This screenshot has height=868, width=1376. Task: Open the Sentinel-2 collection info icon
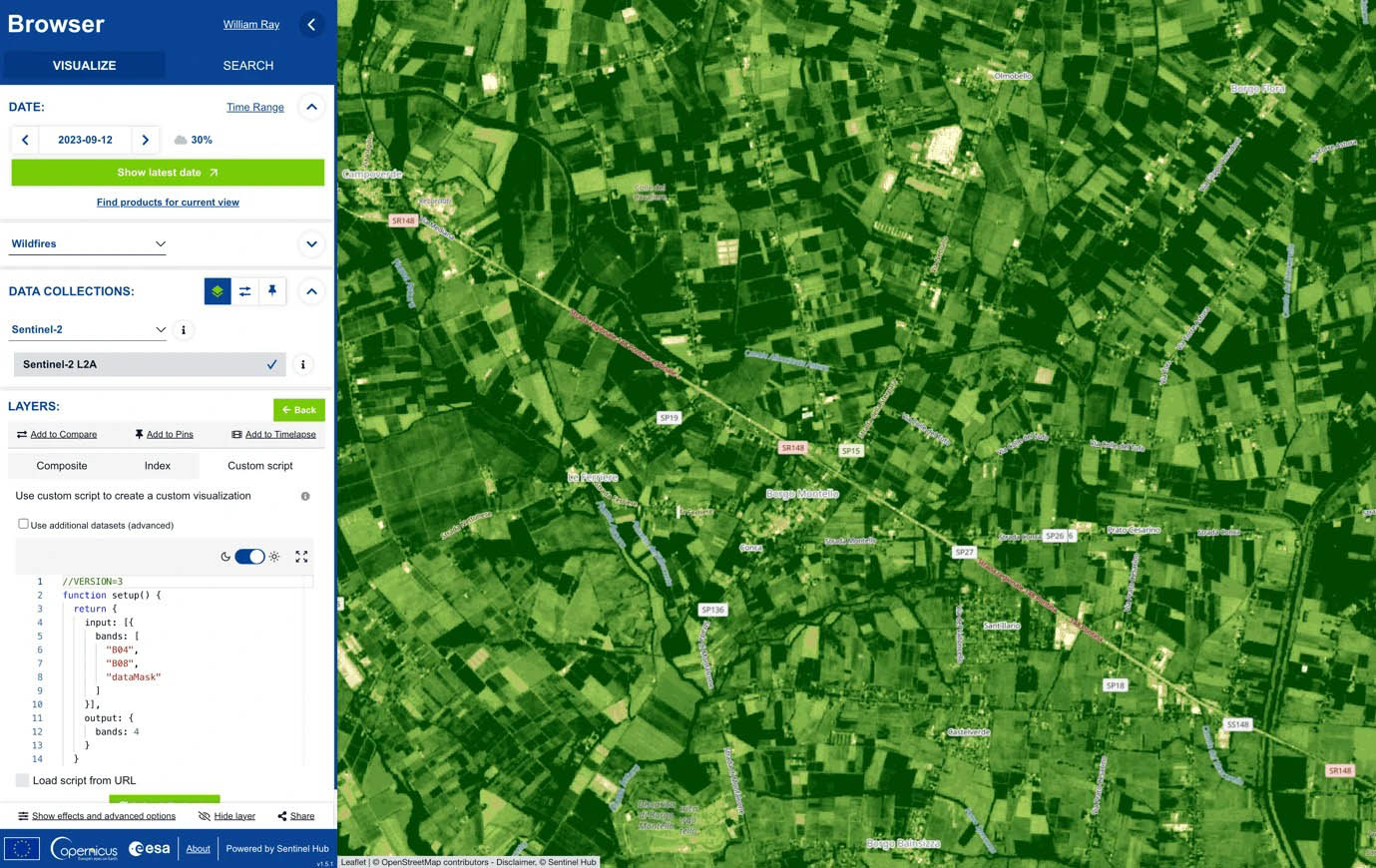pyautogui.click(x=184, y=330)
